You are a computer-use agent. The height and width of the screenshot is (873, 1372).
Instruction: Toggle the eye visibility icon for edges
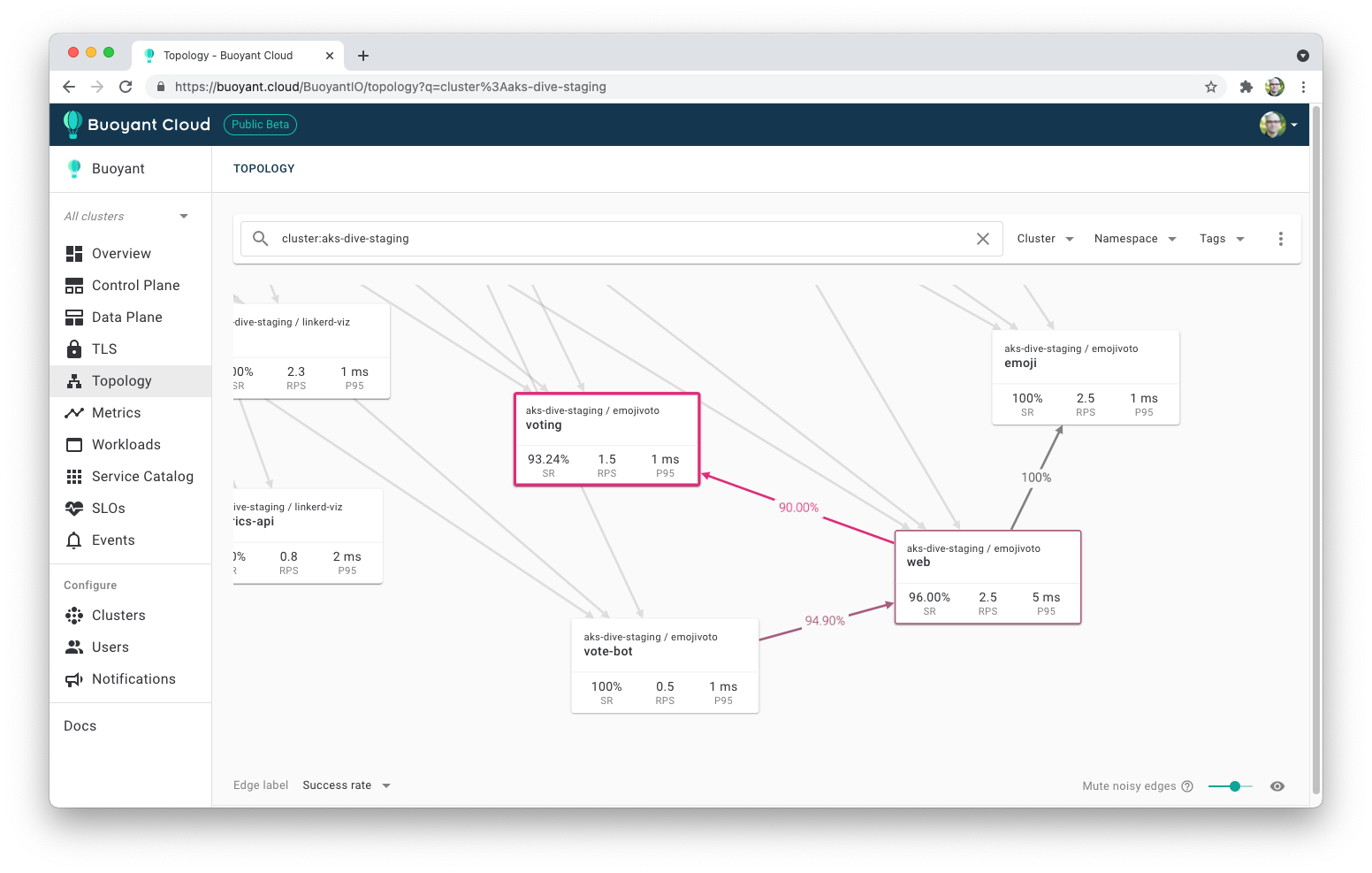(x=1277, y=786)
